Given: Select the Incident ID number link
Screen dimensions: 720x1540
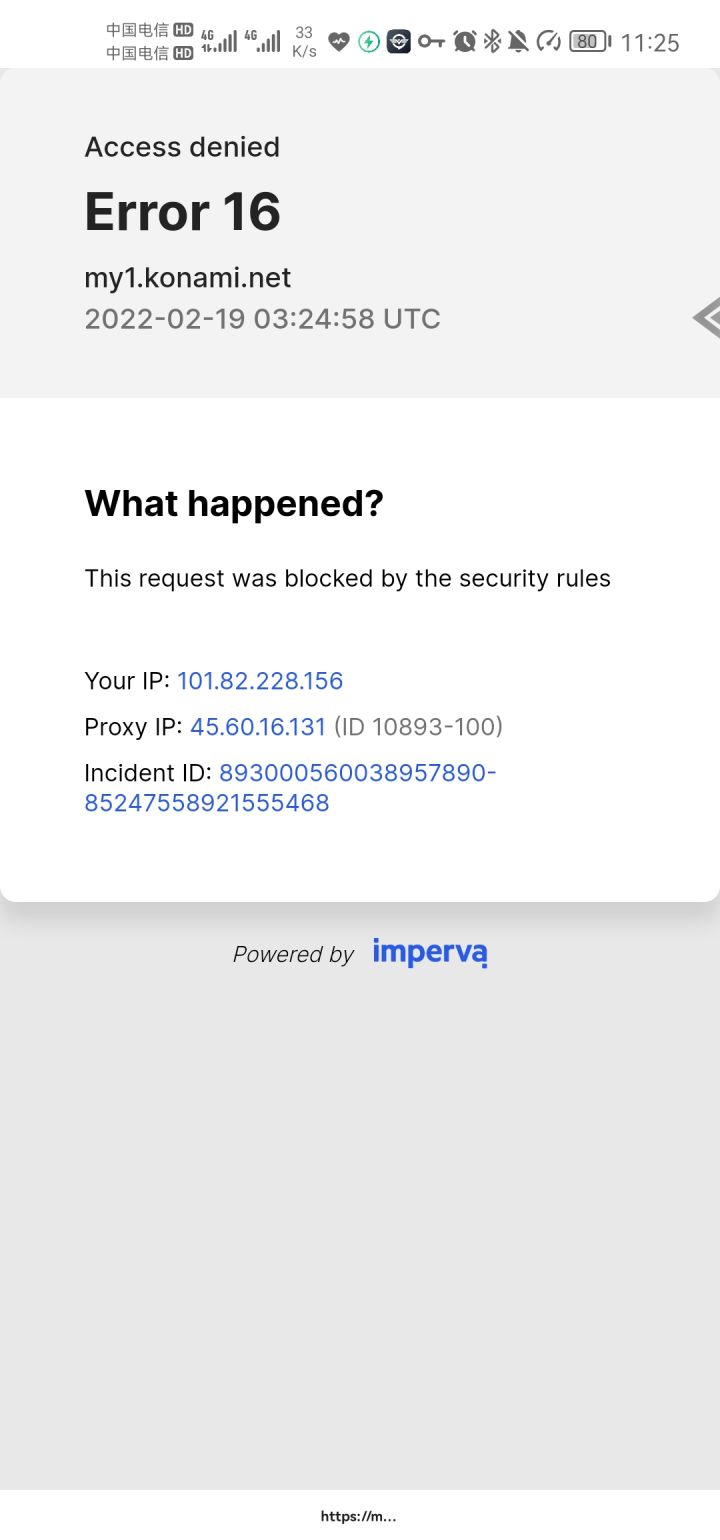Looking at the screenshot, I should (x=290, y=788).
